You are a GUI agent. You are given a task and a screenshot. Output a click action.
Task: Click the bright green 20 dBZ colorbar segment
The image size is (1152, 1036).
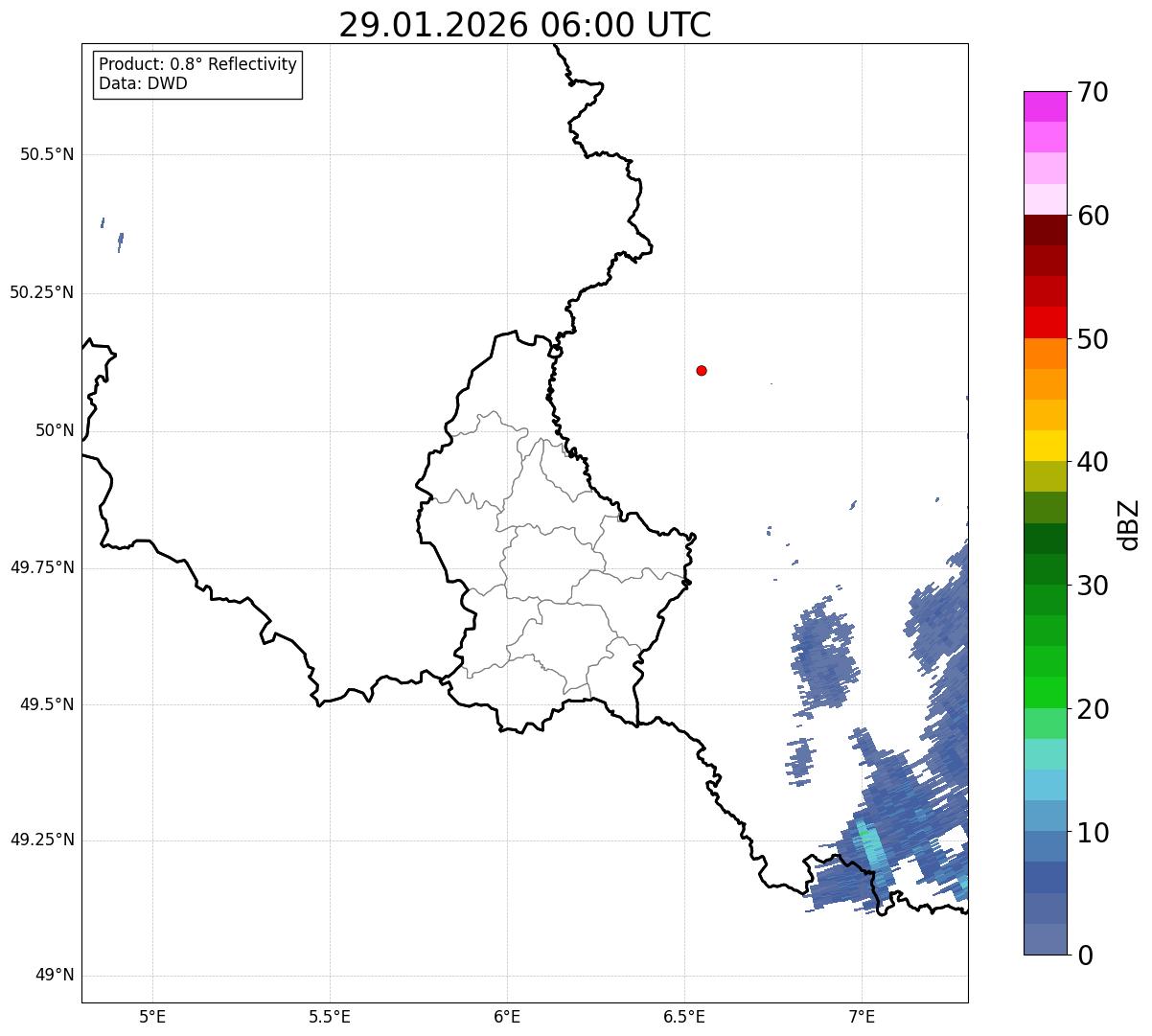pyautogui.click(x=1045, y=692)
